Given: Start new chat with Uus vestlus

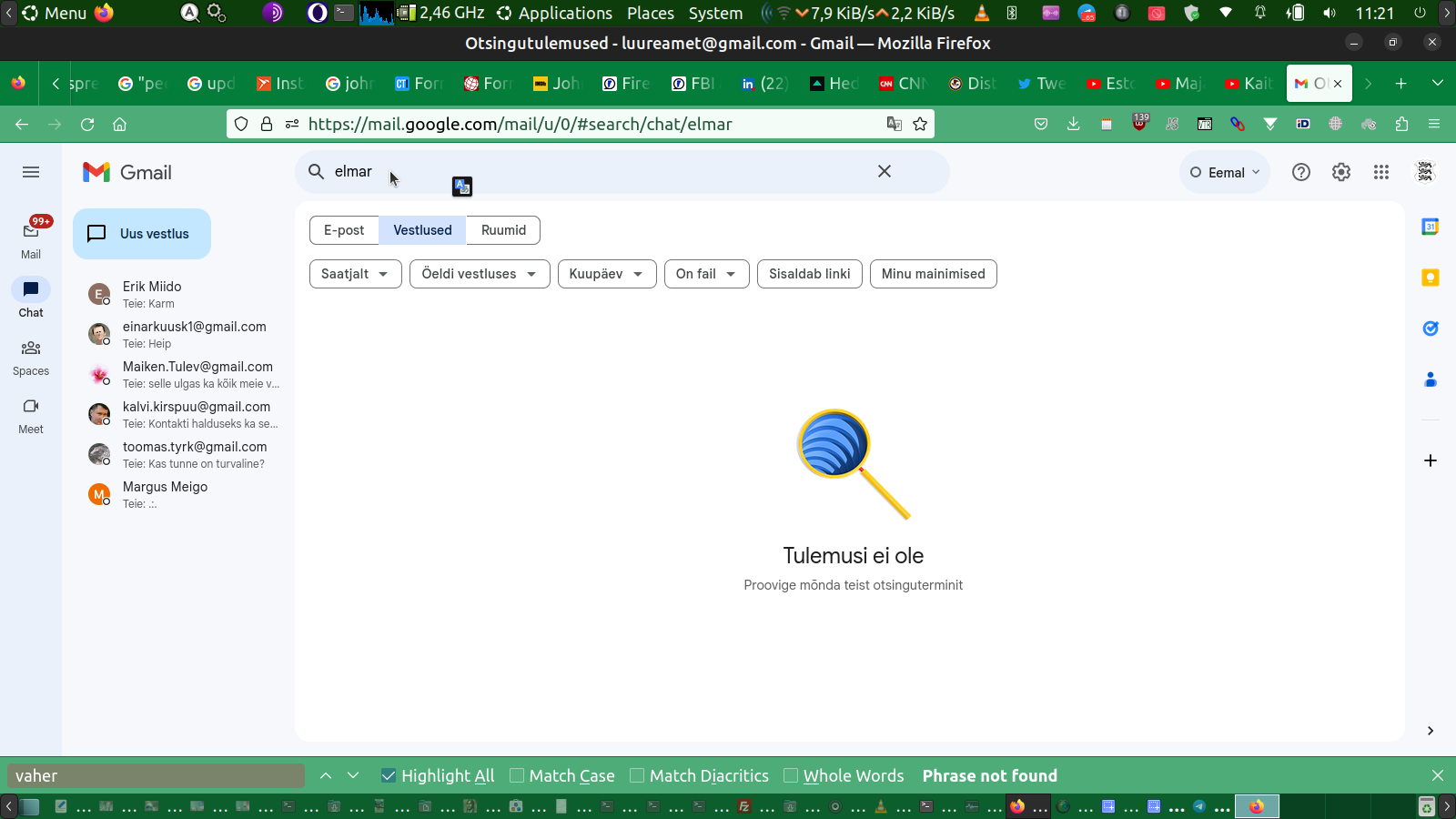Looking at the screenshot, I should (x=142, y=234).
